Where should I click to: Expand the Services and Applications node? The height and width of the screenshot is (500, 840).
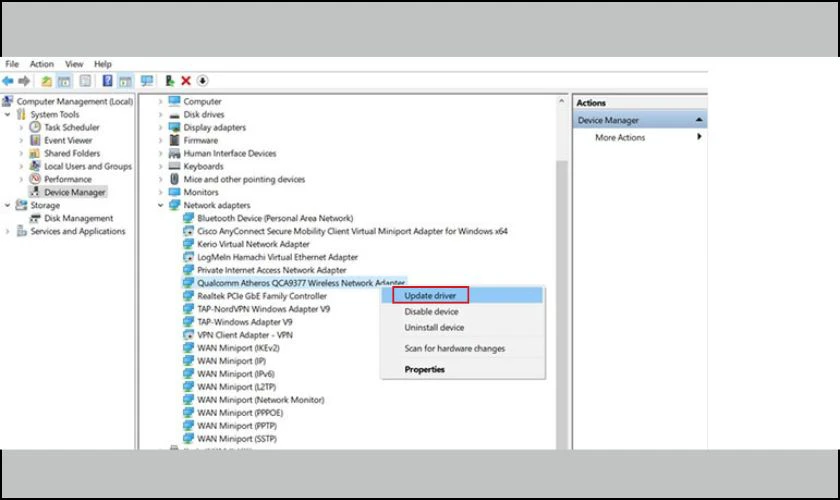[8, 231]
